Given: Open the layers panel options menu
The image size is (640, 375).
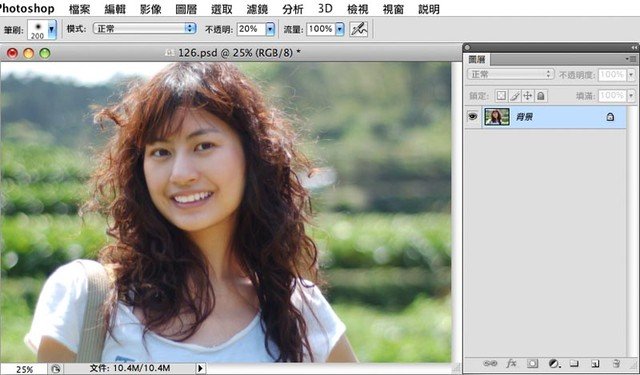Looking at the screenshot, I should point(631,59).
